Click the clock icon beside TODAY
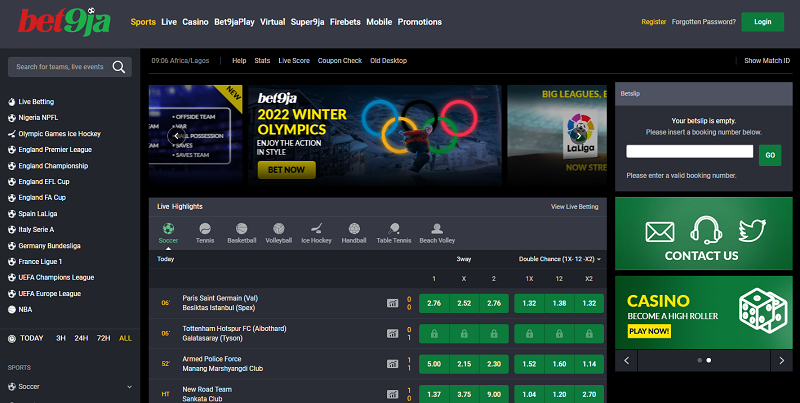 click(12, 338)
